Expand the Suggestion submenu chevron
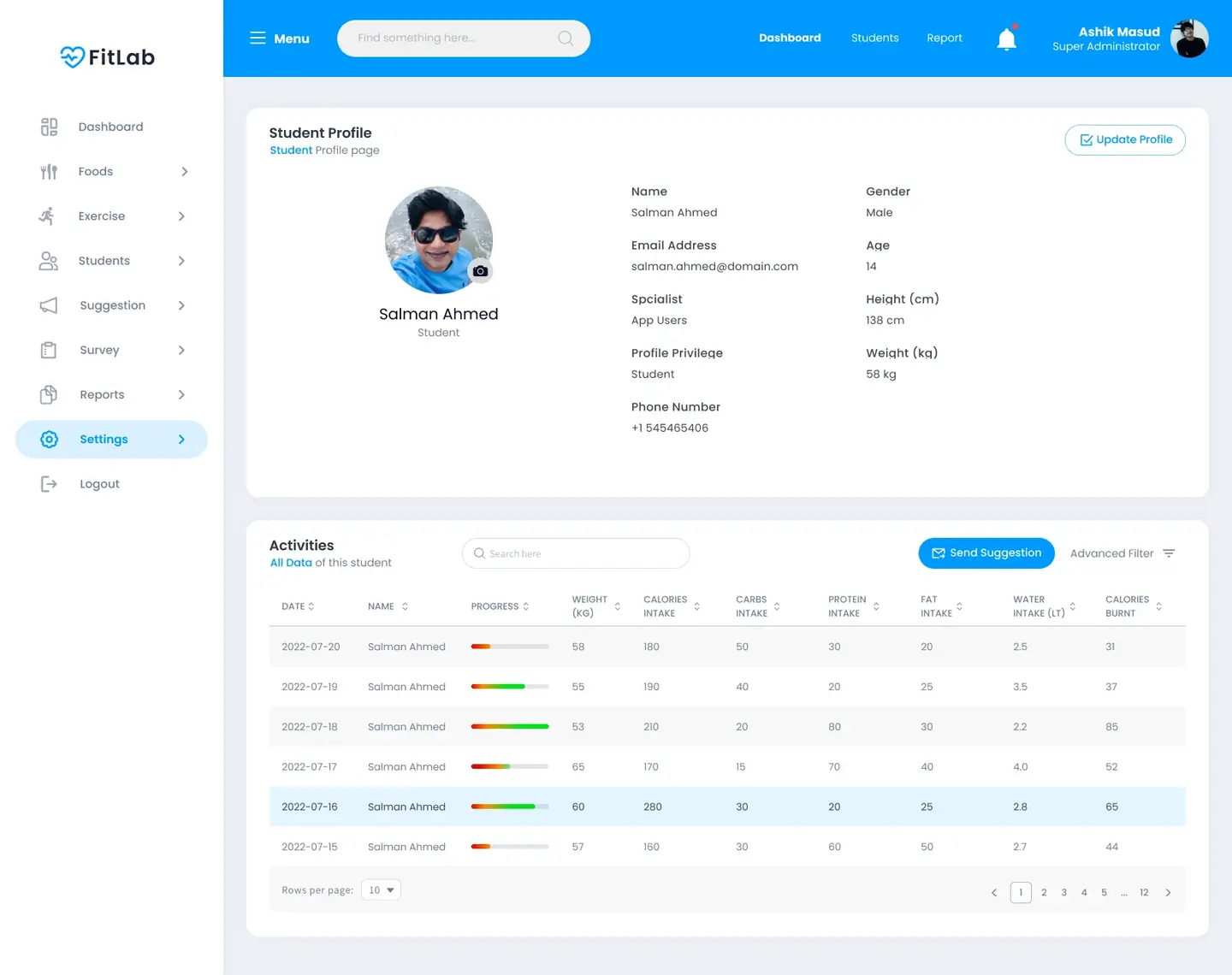The height and width of the screenshot is (975, 1232). (x=181, y=305)
